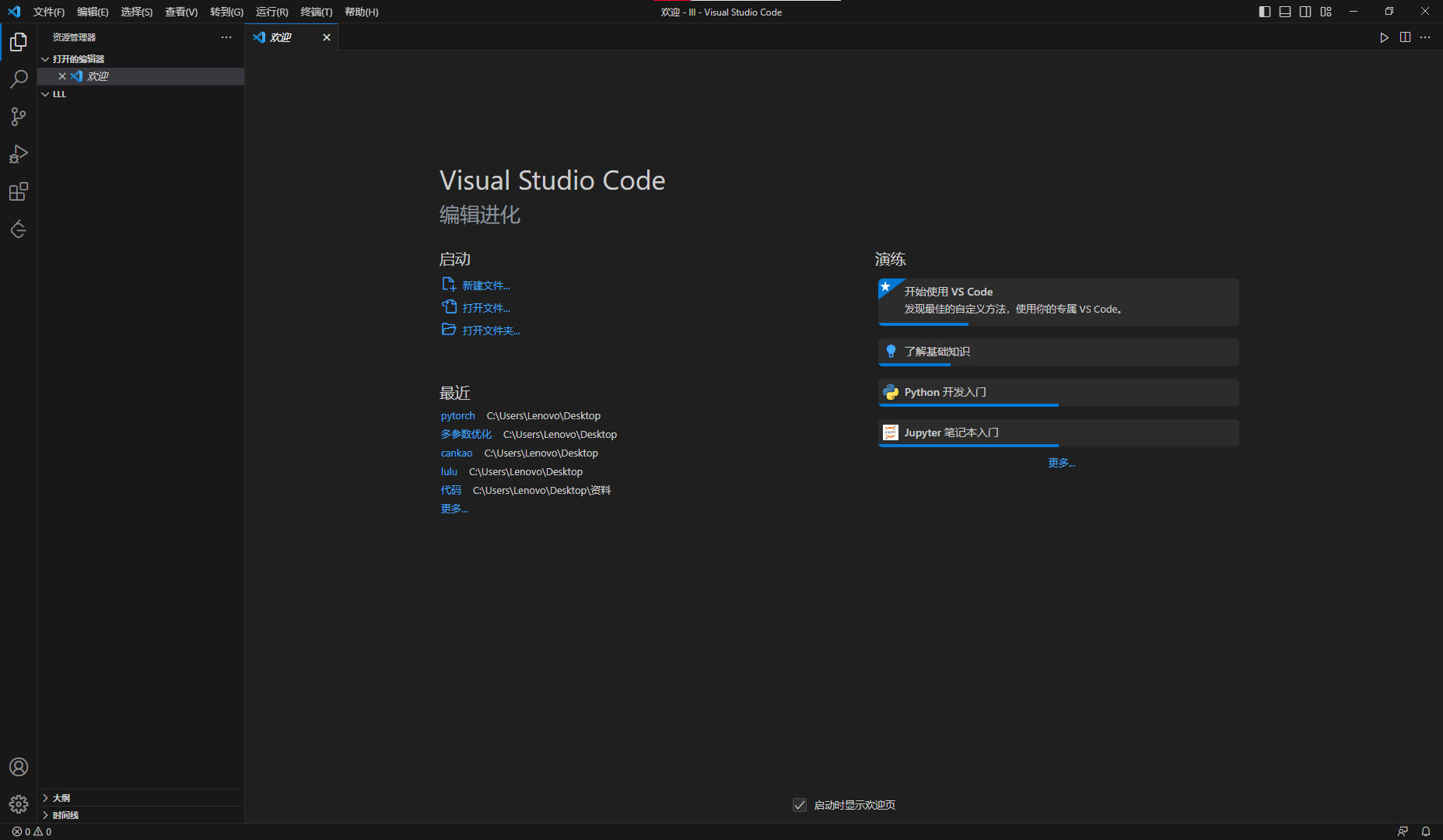This screenshot has width=1443, height=840.
Task: Open the customize layout icon
Action: pos(1326,12)
